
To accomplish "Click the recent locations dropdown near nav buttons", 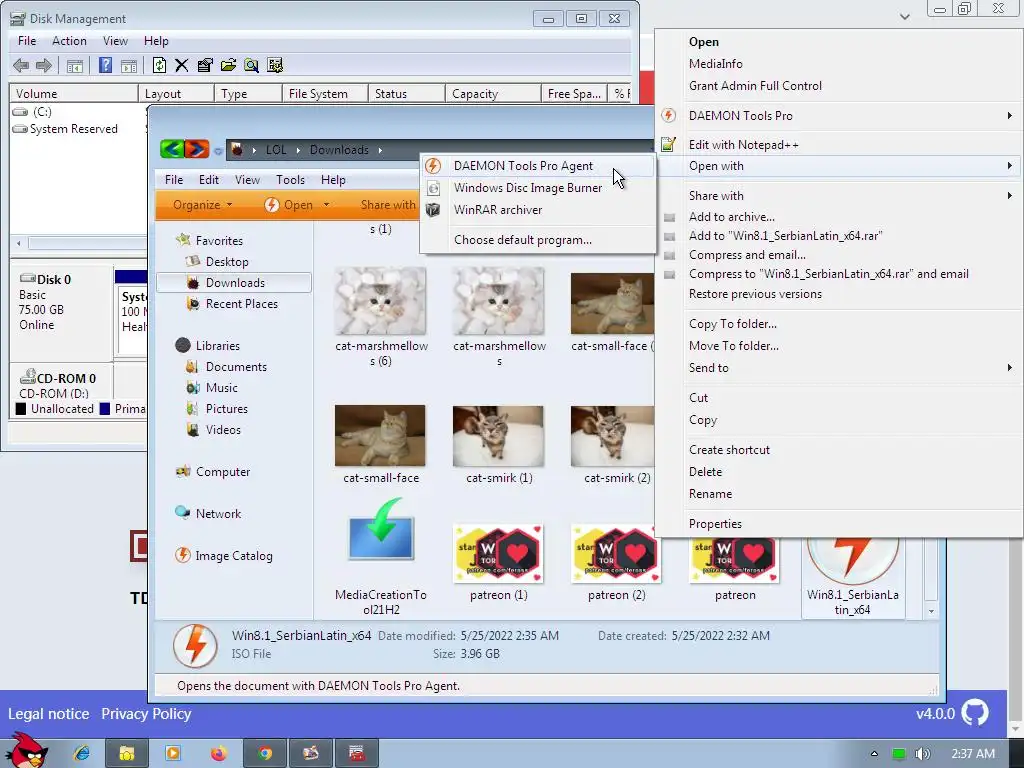I will pos(218,151).
